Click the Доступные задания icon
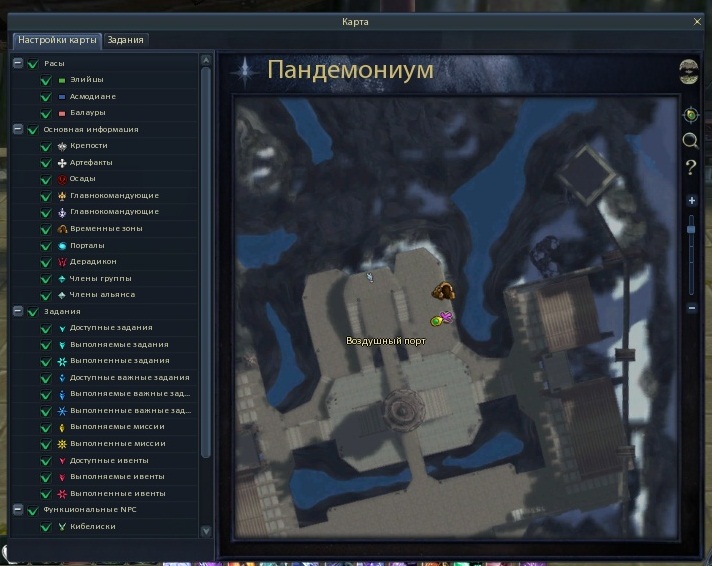This screenshot has height=566, width=712. (62, 328)
